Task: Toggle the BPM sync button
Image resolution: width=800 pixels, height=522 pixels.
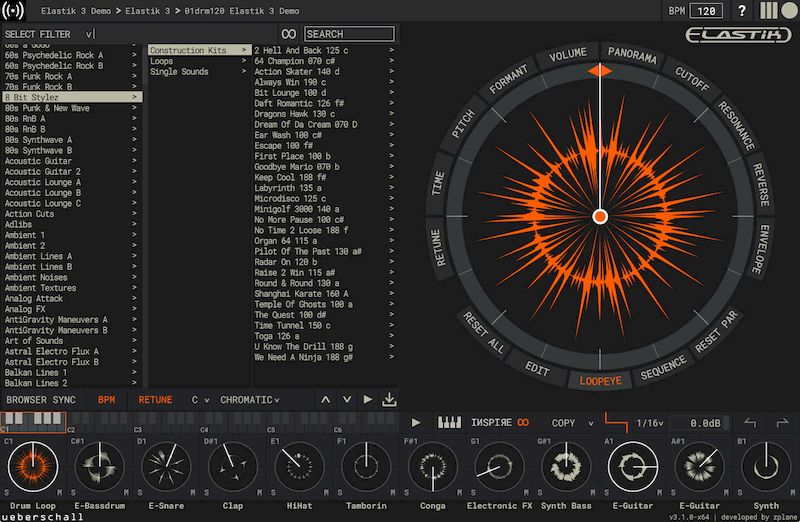Action: (106, 400)
